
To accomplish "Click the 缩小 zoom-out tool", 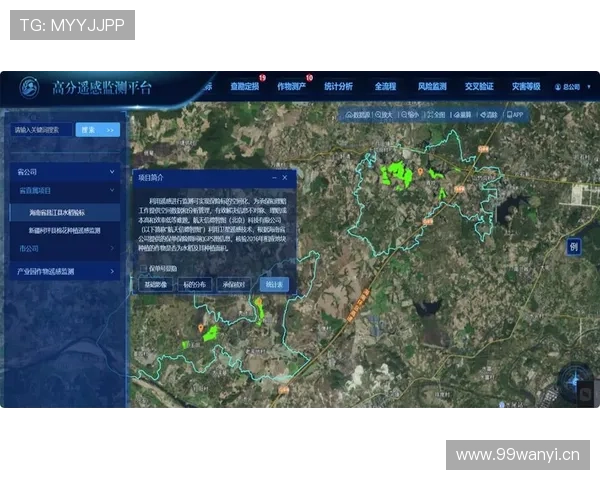I will coord(410,114).
